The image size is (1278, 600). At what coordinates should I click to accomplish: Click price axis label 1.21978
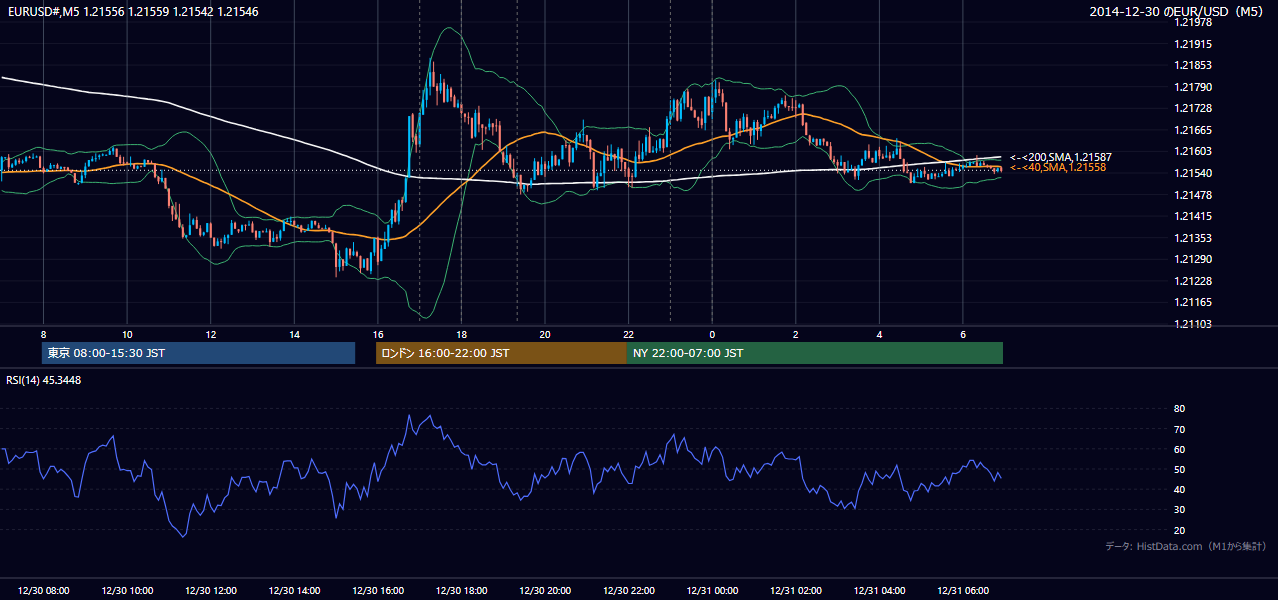coord(1195,23)
